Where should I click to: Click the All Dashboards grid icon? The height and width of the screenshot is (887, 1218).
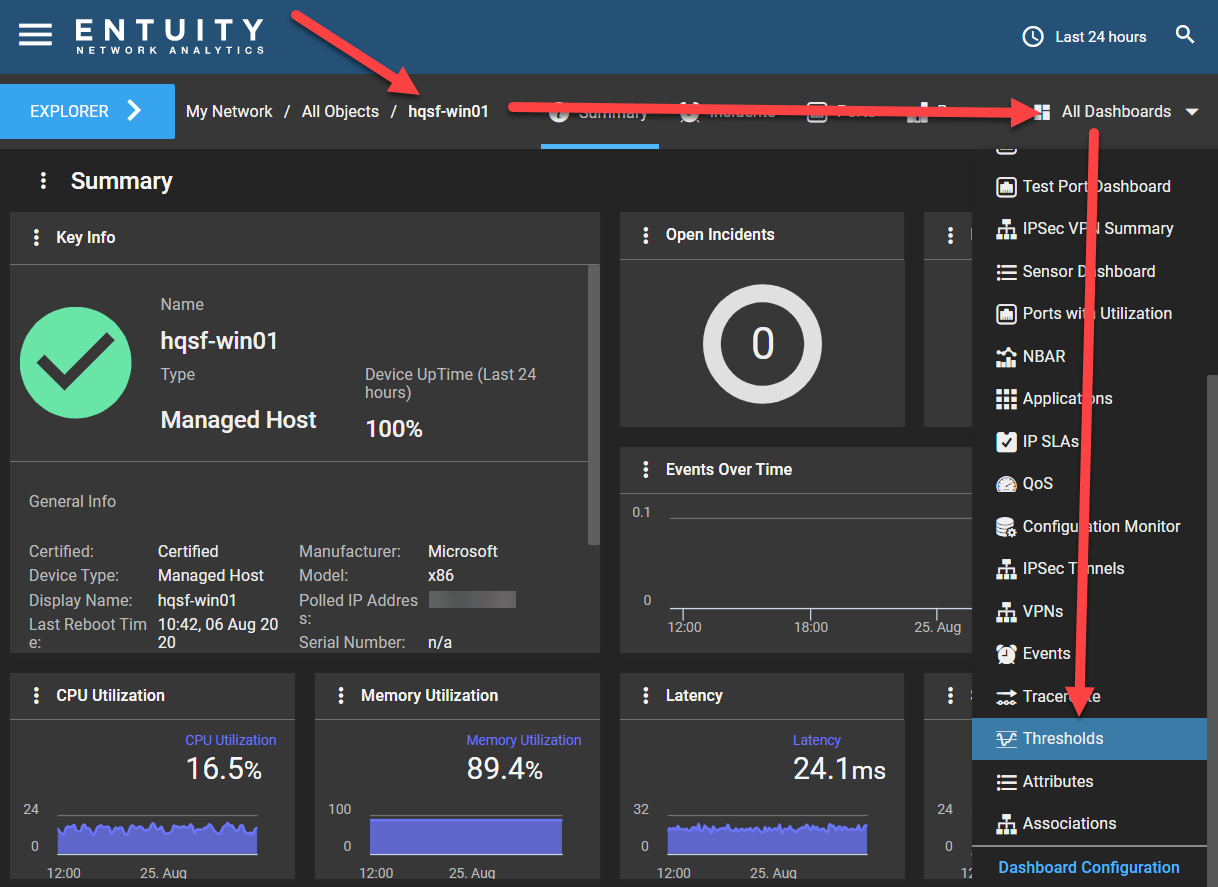[x=1042, y=112]
